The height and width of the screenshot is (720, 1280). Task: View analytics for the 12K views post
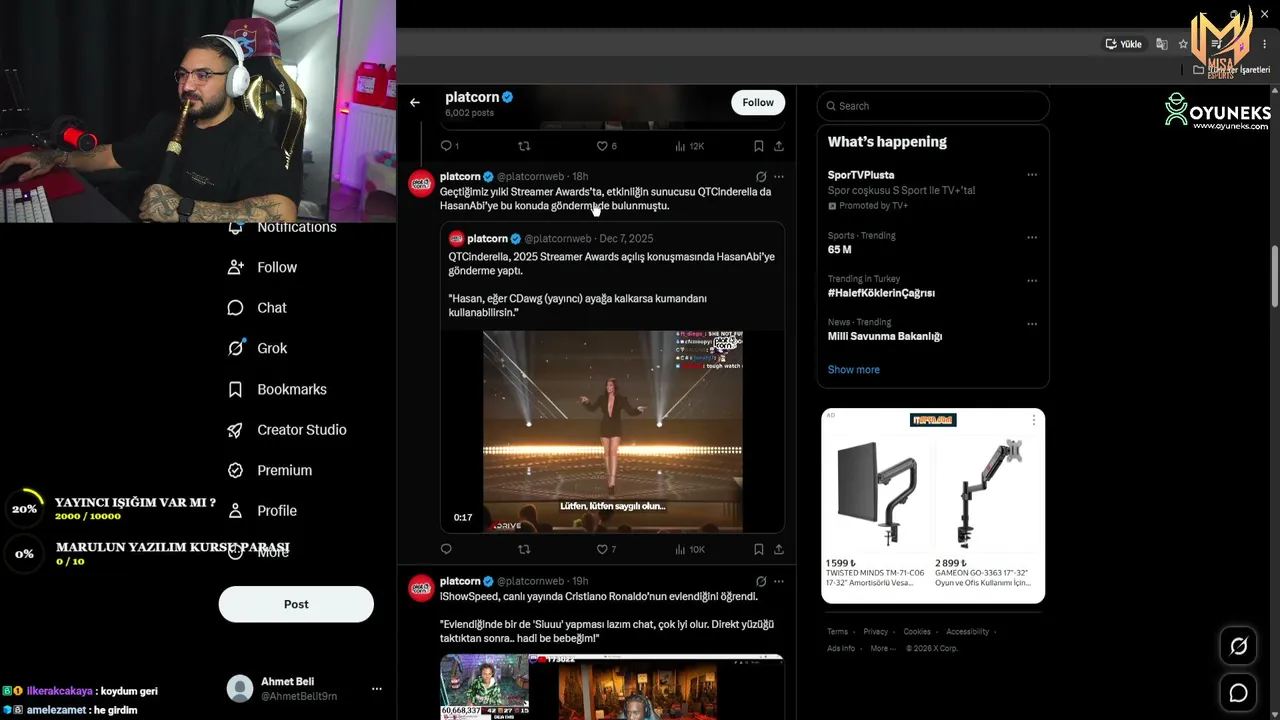(690, 146)
